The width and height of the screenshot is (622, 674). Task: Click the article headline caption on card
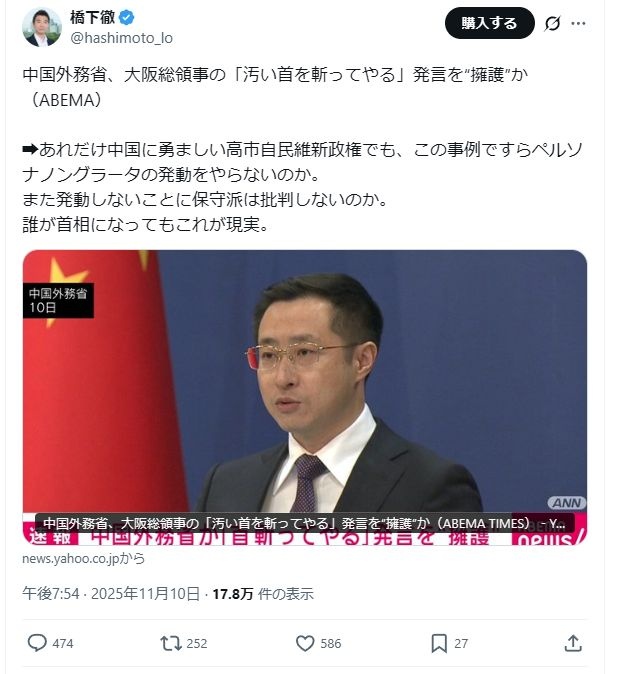(x=304, y=523)
